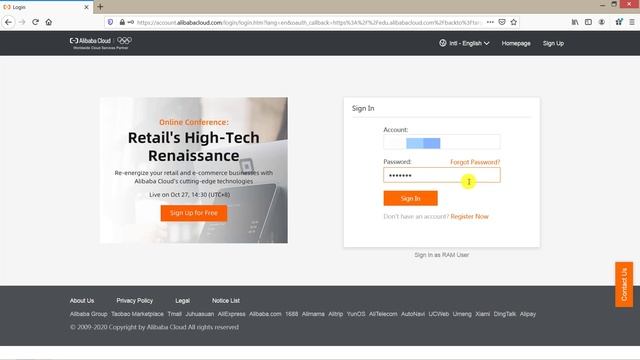Screen dimensions: 640x360
Task: Click Xiami footer link
Action: 482,314
